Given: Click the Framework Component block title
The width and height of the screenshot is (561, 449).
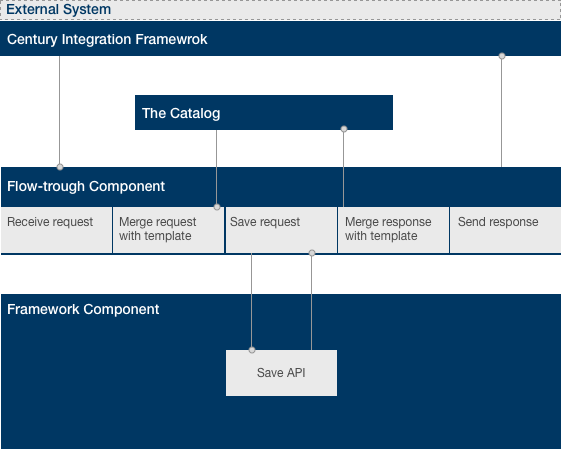Looking at the screenshot, I should click(83, 309).
